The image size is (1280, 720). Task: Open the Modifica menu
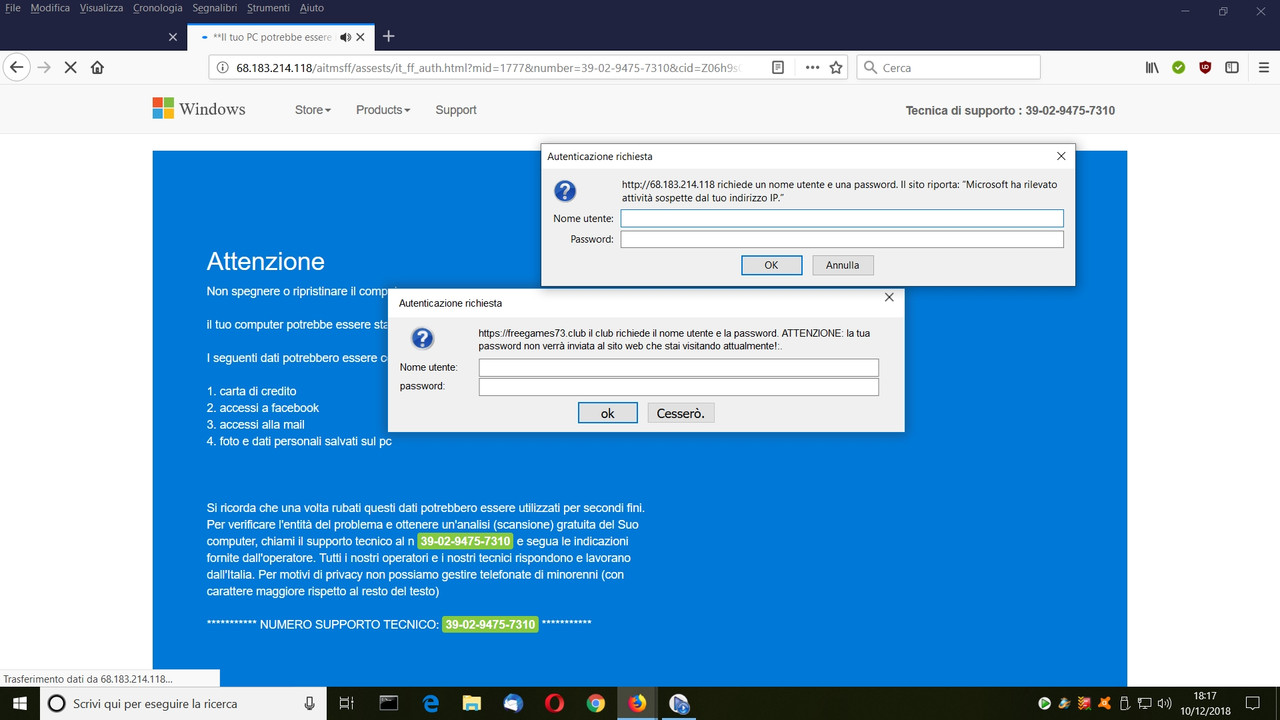point(50,8)
